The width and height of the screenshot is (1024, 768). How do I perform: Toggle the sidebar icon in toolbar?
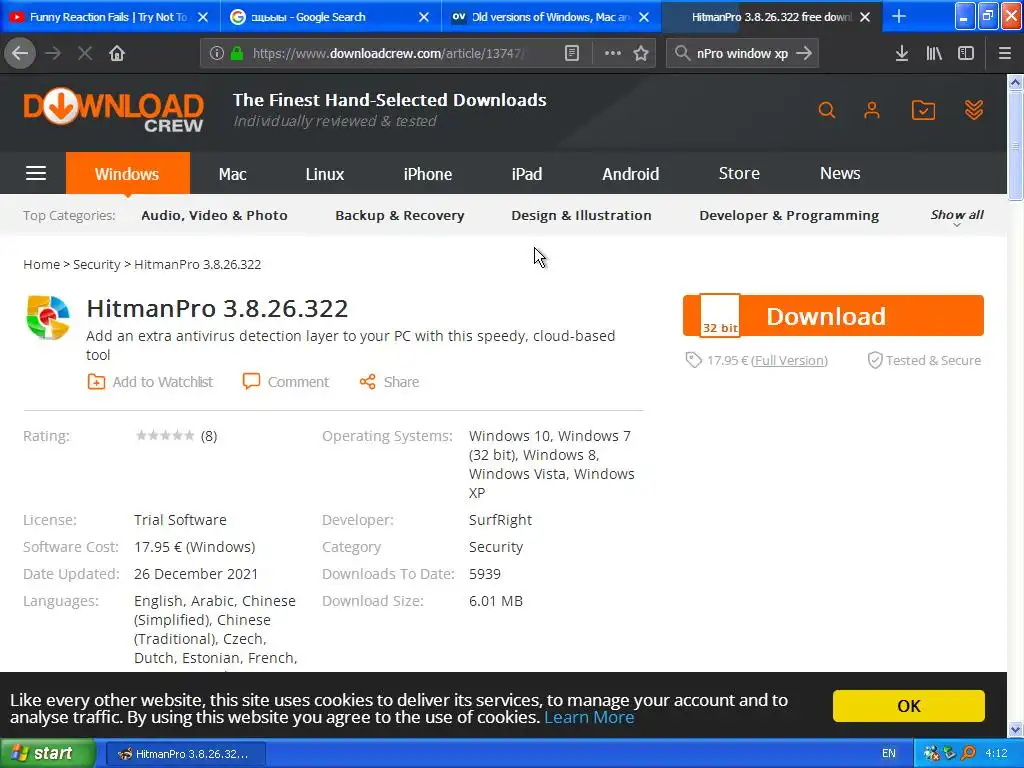click(x=966, y=53)
